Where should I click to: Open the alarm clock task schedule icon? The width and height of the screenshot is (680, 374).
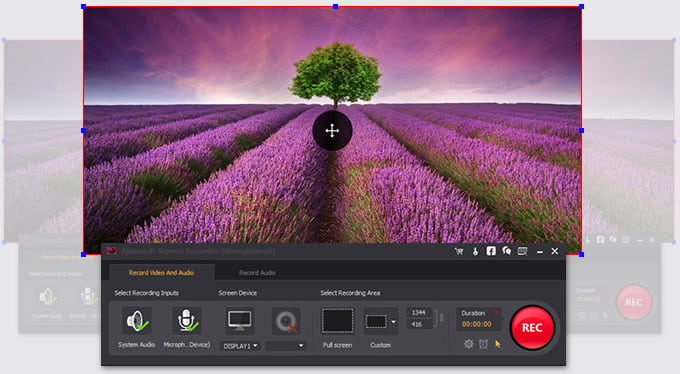click(x=483, y=344)
